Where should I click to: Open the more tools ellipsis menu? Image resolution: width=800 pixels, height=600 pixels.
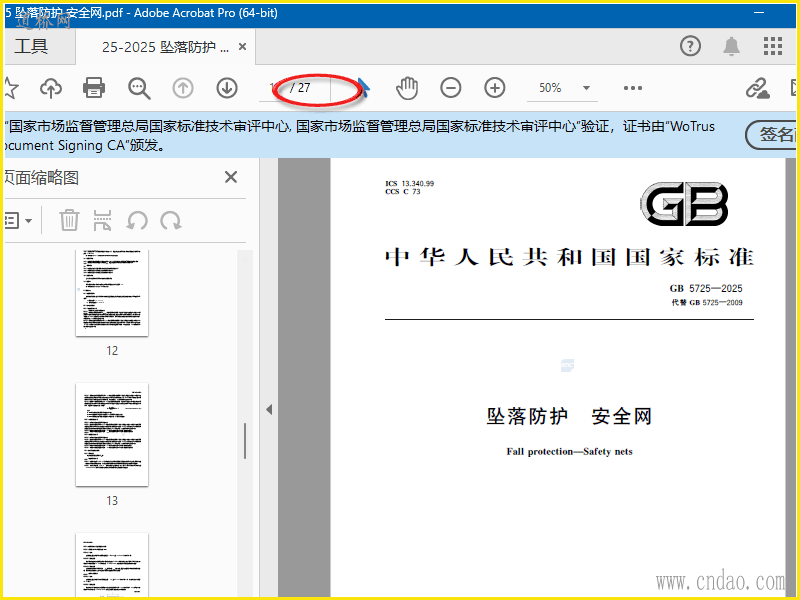[x=633, y=88]
